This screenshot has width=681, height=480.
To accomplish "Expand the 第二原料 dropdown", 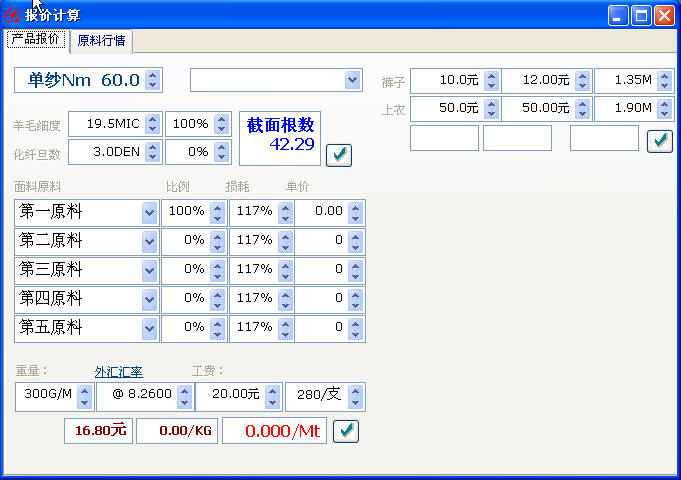I will click(149, 242).
